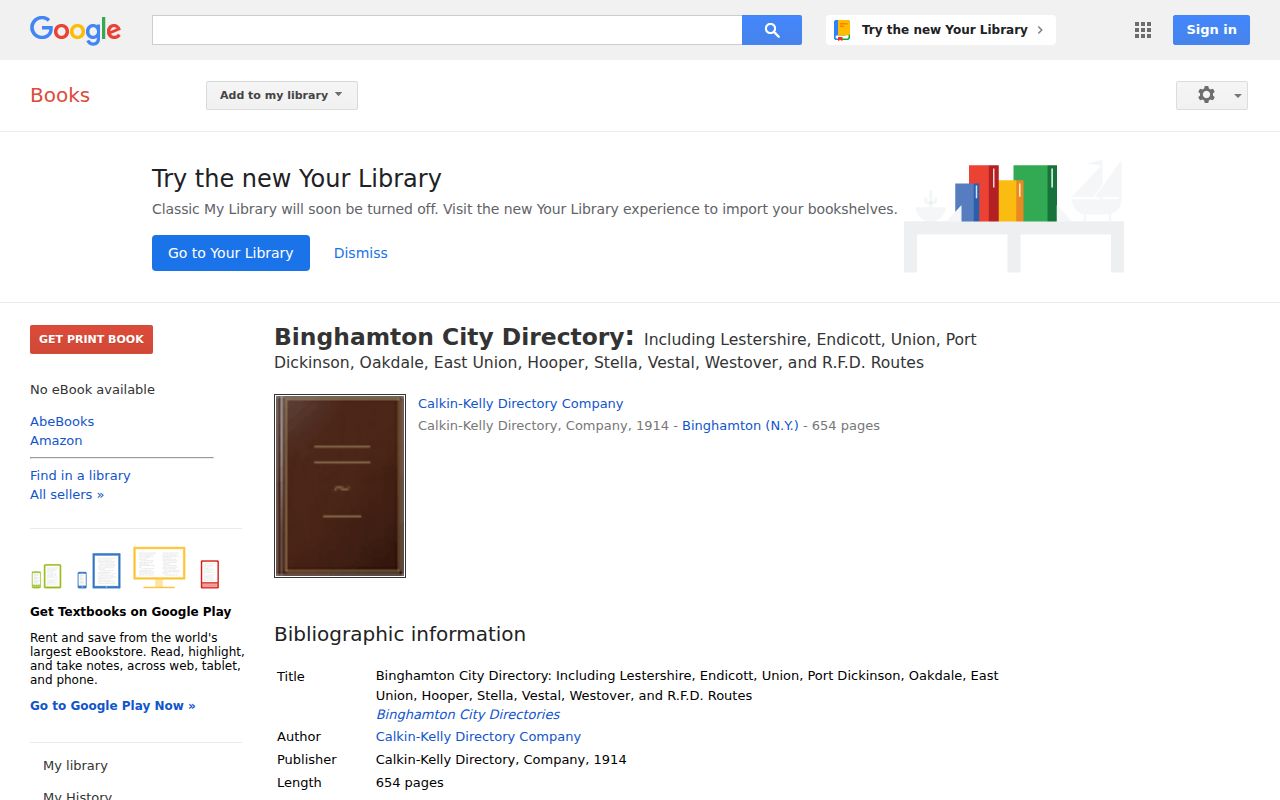Click the Bibliographic information heading
The image size is (1280, 800).
[400, 634]
